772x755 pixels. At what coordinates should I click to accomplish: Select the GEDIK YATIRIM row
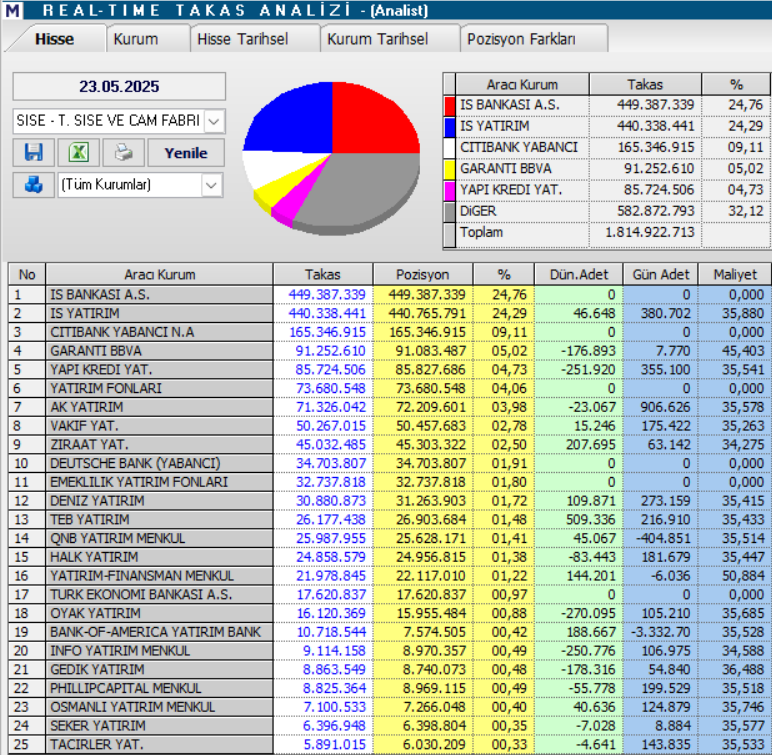coord(389,669)
